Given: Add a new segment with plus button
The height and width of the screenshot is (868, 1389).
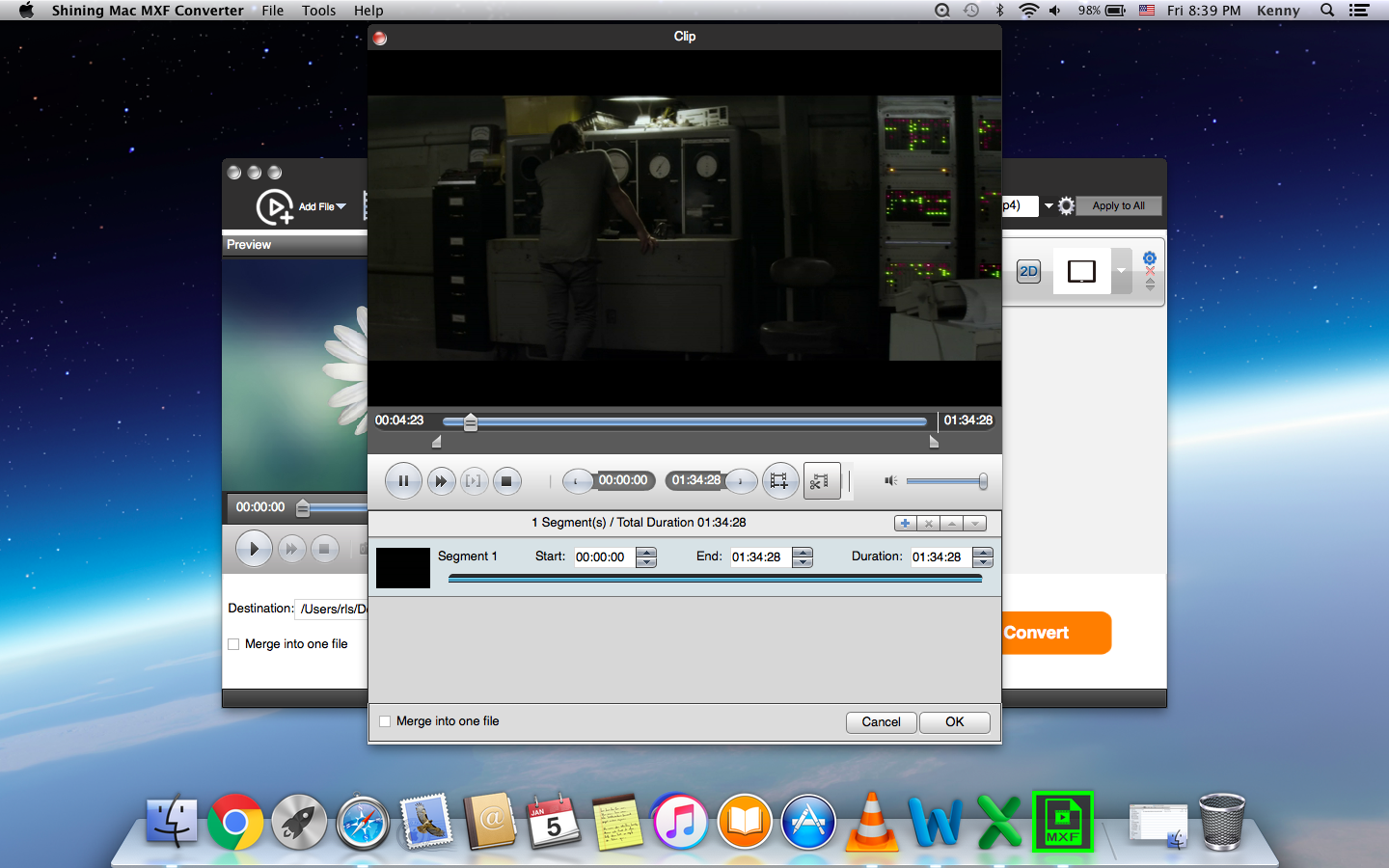Looking at the screenshot, I should pos(905,524).
